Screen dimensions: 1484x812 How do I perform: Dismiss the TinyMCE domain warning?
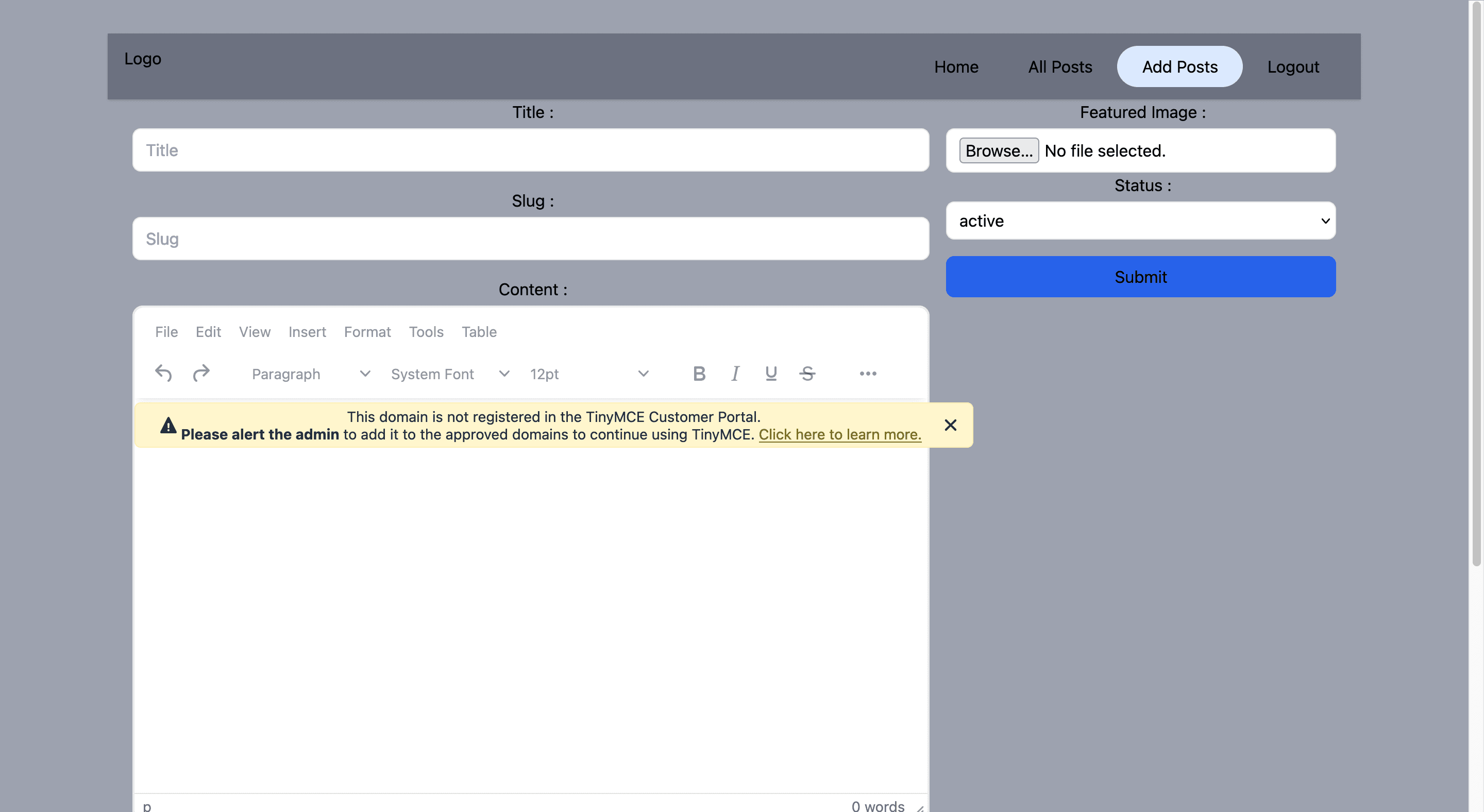coord(951,425)
